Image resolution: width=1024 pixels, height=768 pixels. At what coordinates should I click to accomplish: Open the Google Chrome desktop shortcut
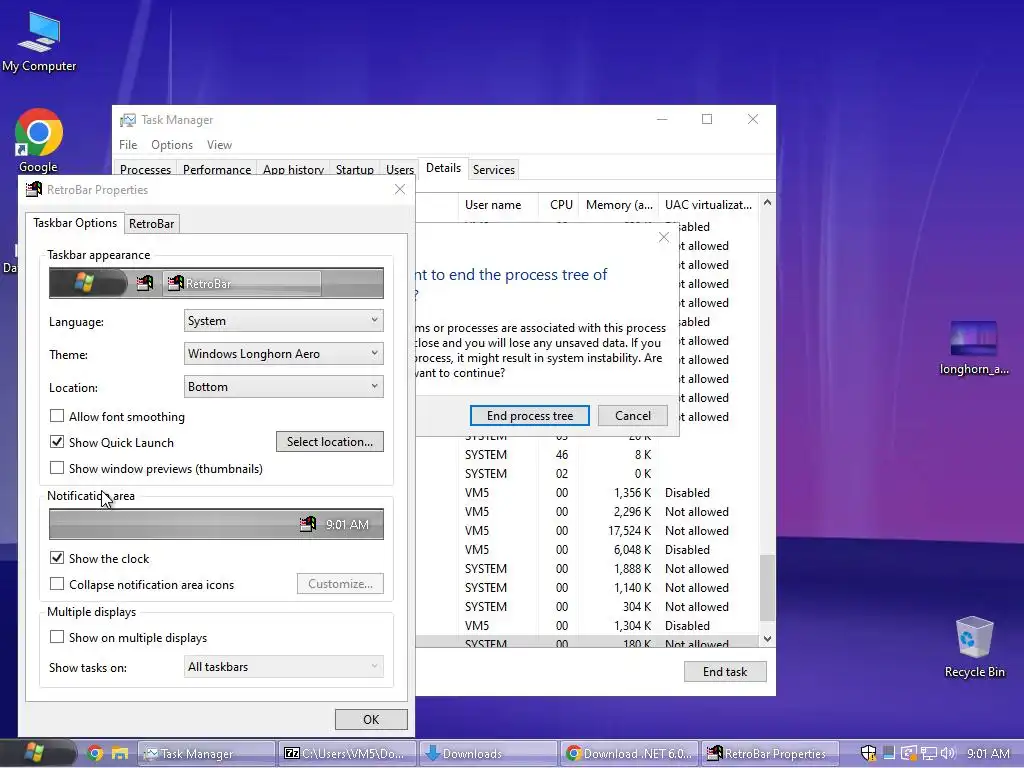(38, 140)
